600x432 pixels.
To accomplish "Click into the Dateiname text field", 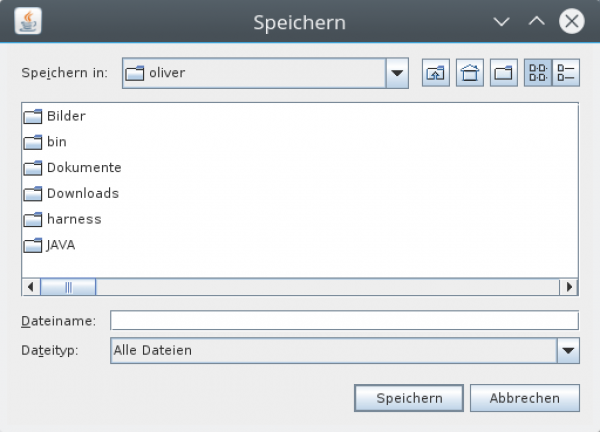I will click(344, 321).
